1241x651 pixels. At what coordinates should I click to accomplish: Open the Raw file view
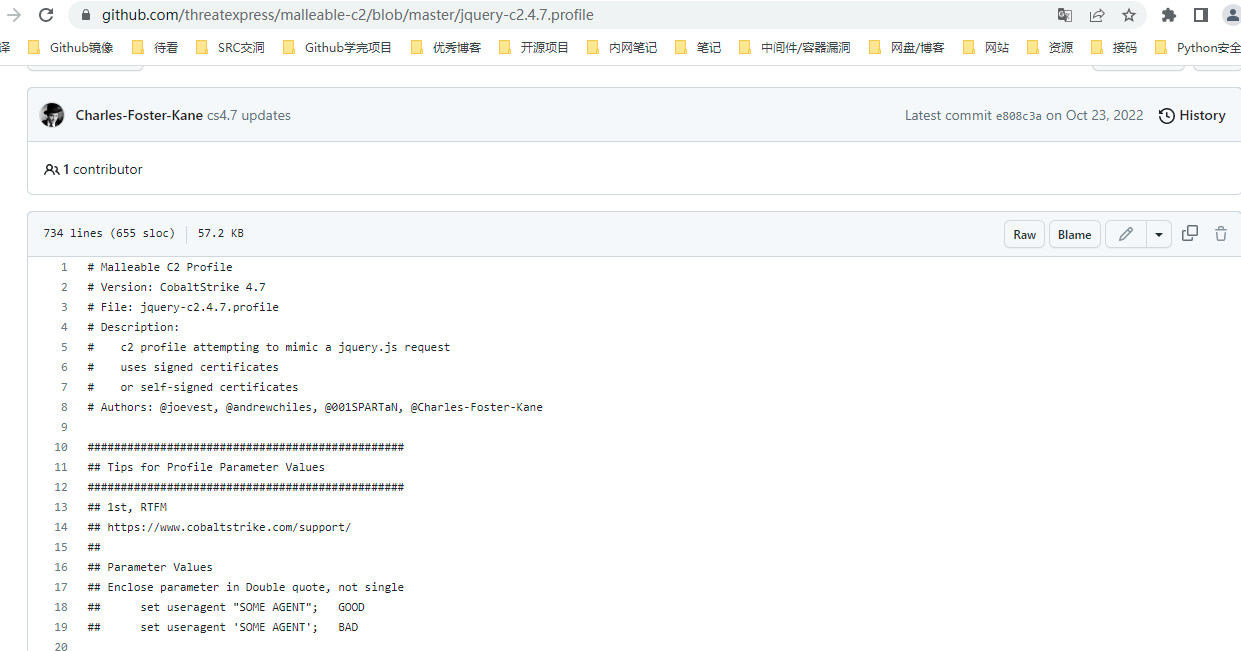pos(1024,234)
